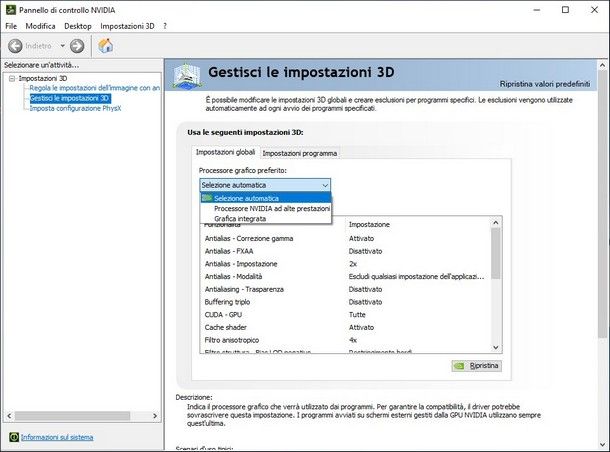The width and height of the screenshot is (610, 452).
Task: Click the main page scroll up arrow
Action: pyautogui.click(x=603, y=65)
